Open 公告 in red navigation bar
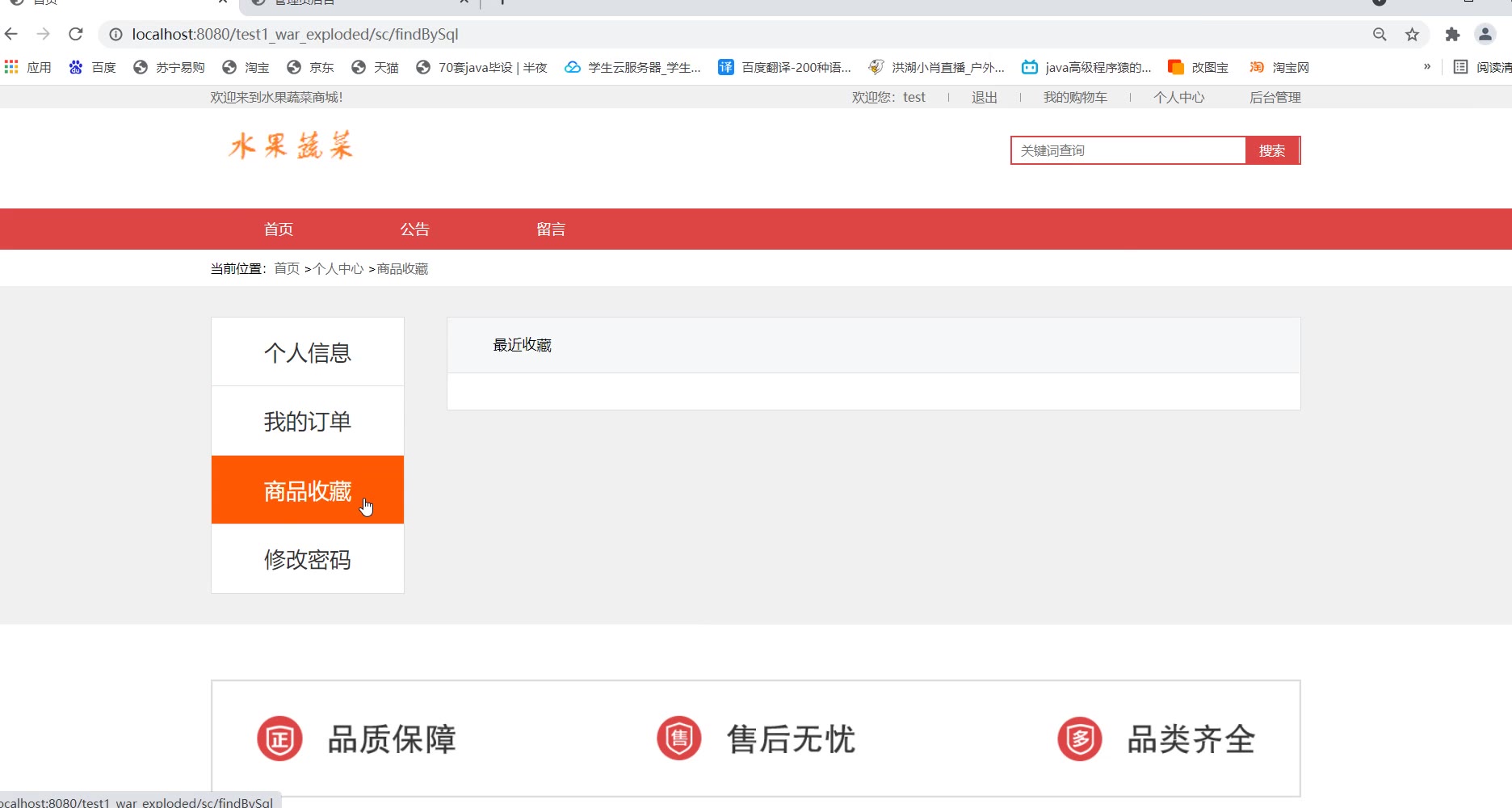 [x=414, y=229]
